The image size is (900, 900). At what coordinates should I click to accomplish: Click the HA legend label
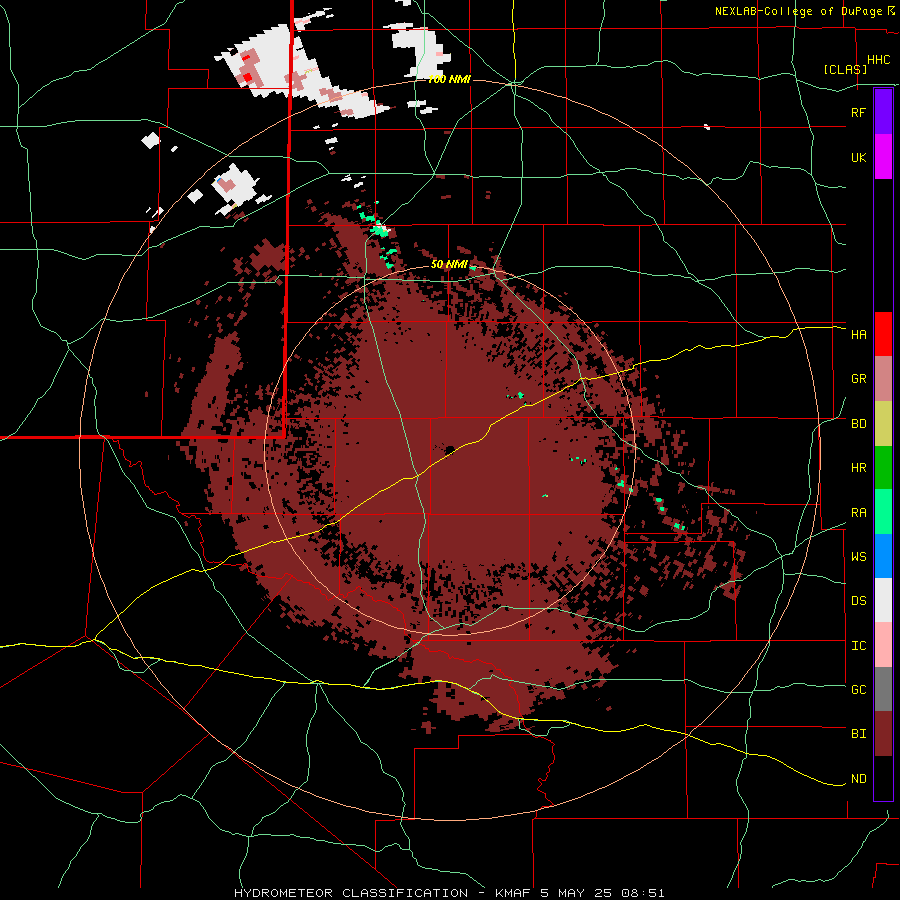(x=858, y=335)
